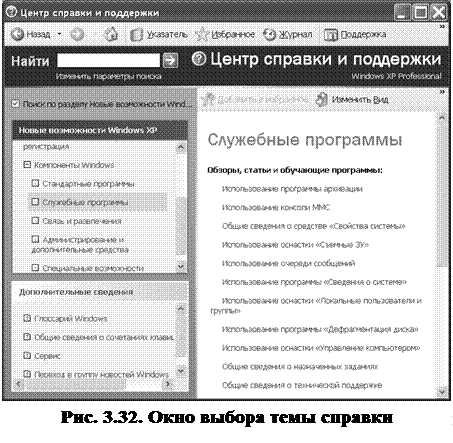Click down arrow of content pane scrollbar
Screen dimensions: 453x443
[x=442, y=392]
